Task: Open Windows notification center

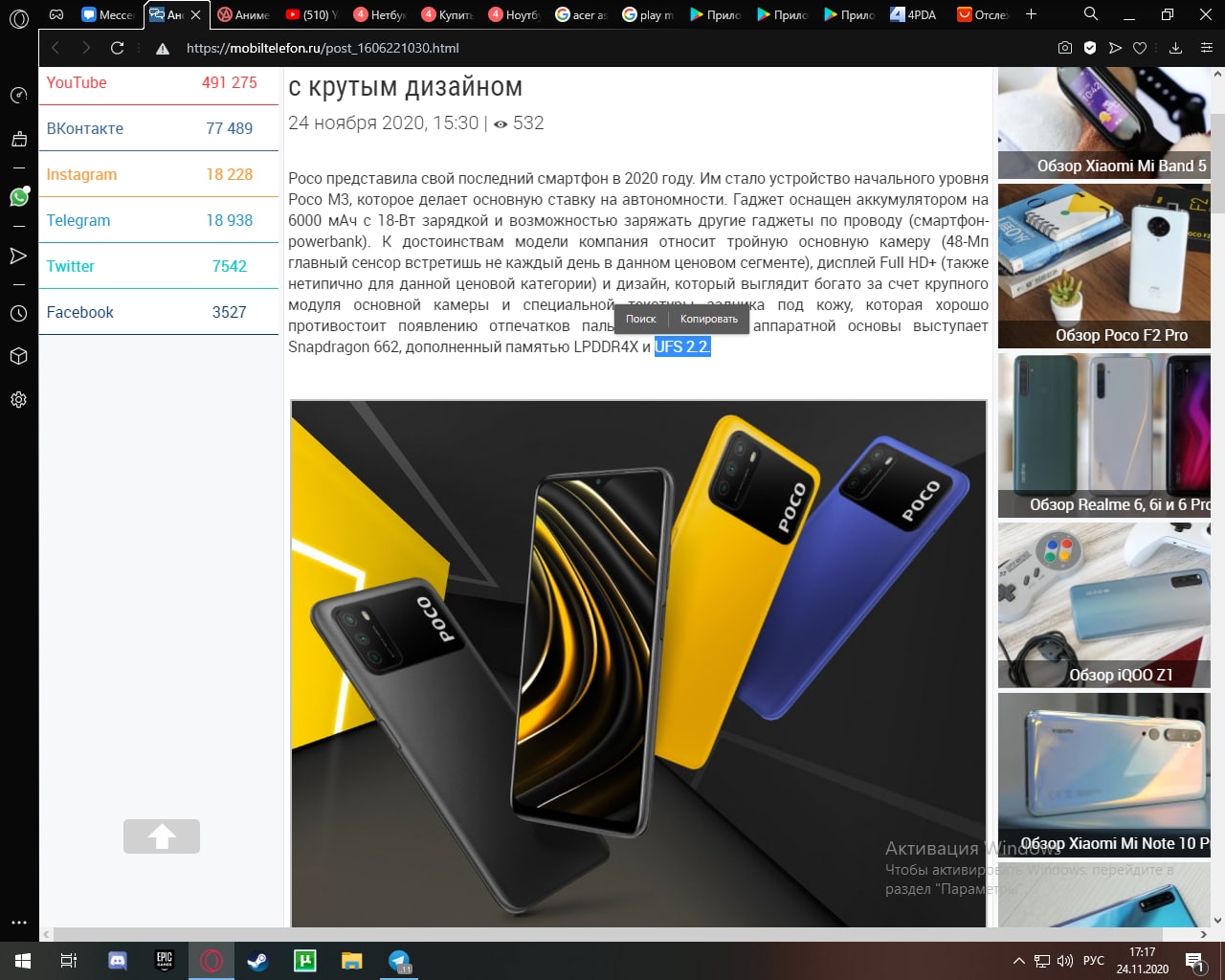Action: pos(1195,961)
